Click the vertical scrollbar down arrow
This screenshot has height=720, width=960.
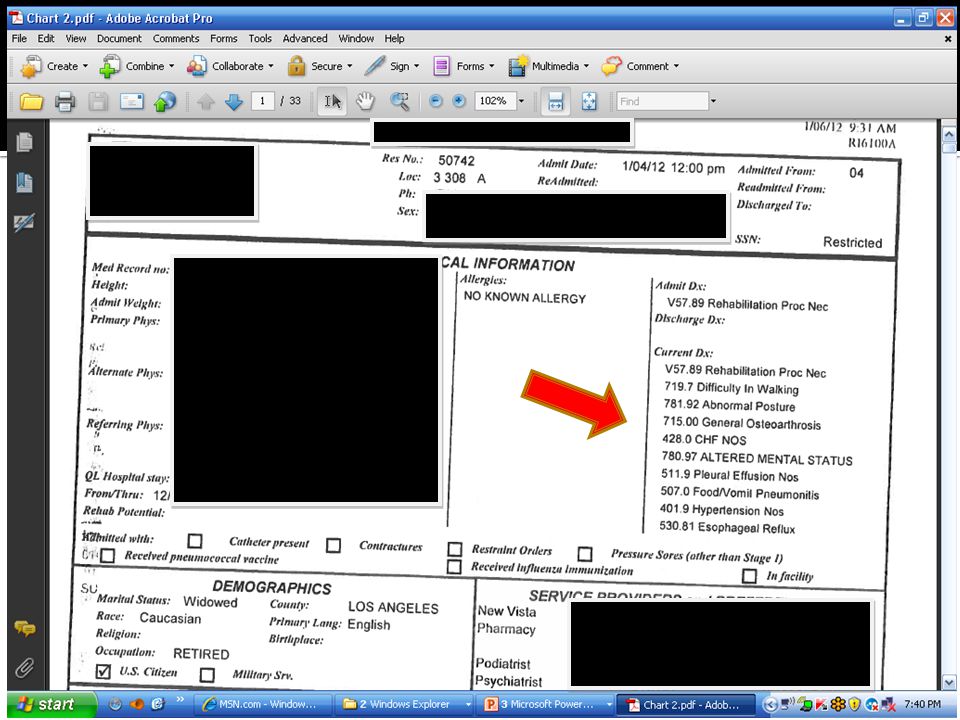click(x=948, y=681)
